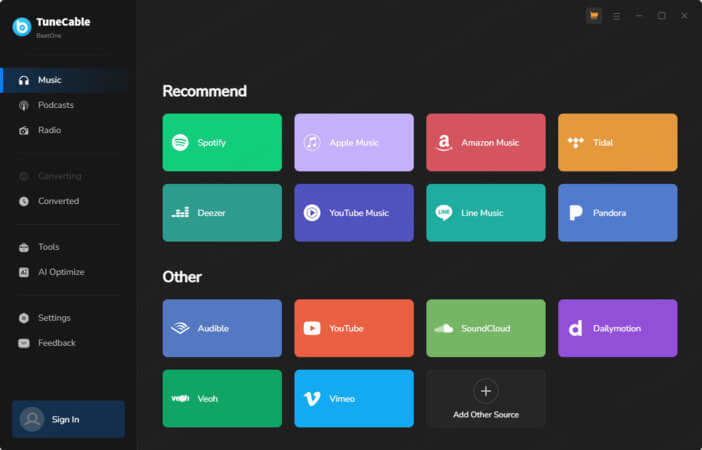Click the Deezer equalizer icon

[180, 212]
